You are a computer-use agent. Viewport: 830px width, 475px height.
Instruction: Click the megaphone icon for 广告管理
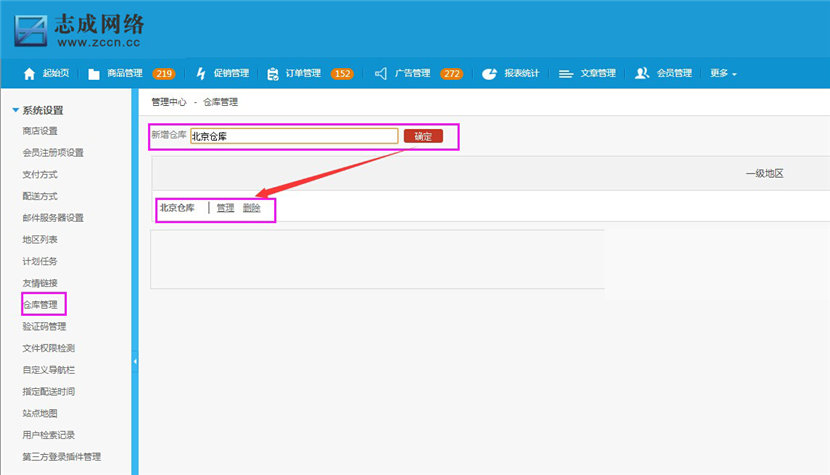[x=381, y=74]
